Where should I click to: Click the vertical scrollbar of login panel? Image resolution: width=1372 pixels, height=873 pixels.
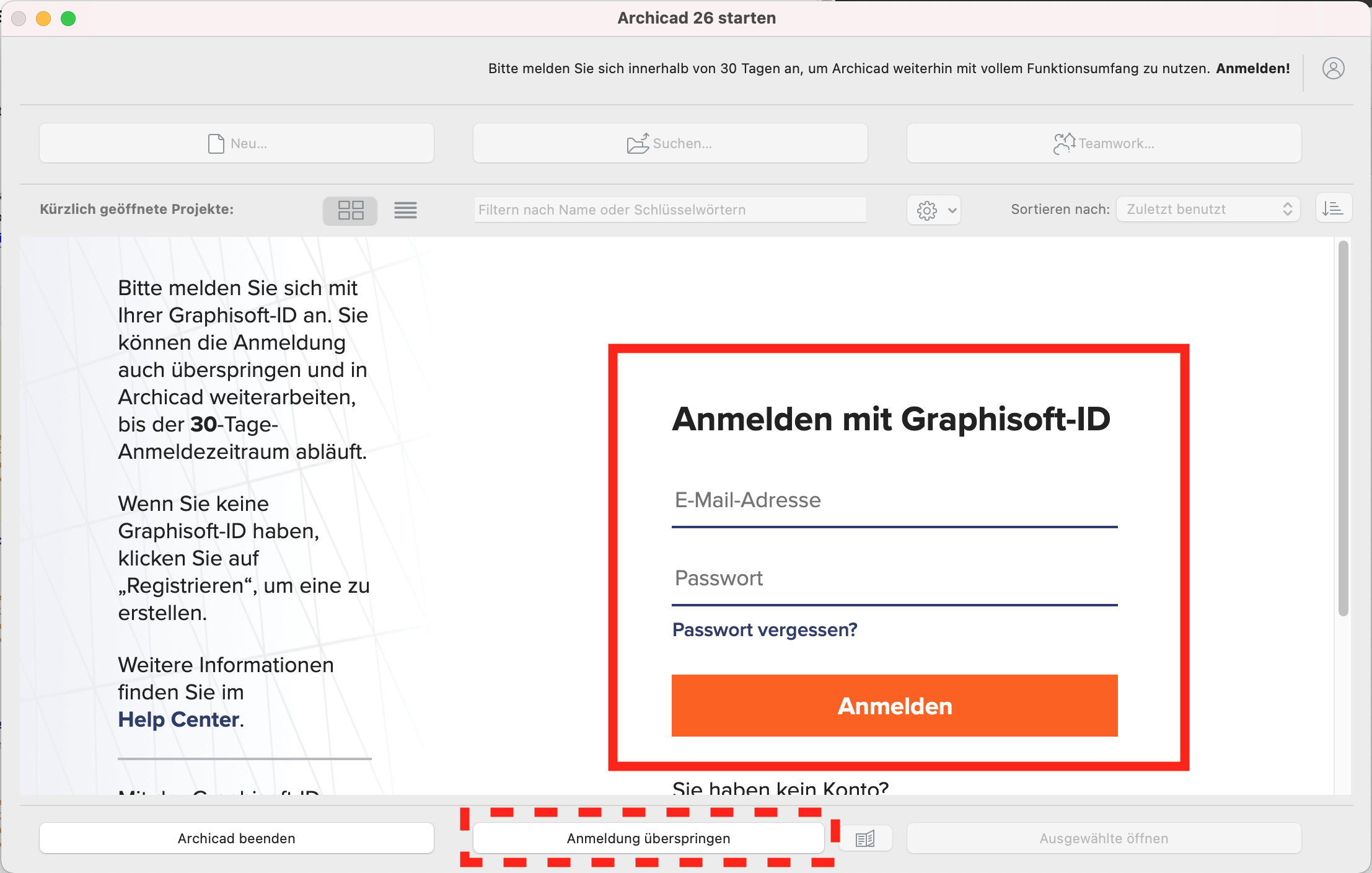pyautogui.click(x=1343, y=428)
